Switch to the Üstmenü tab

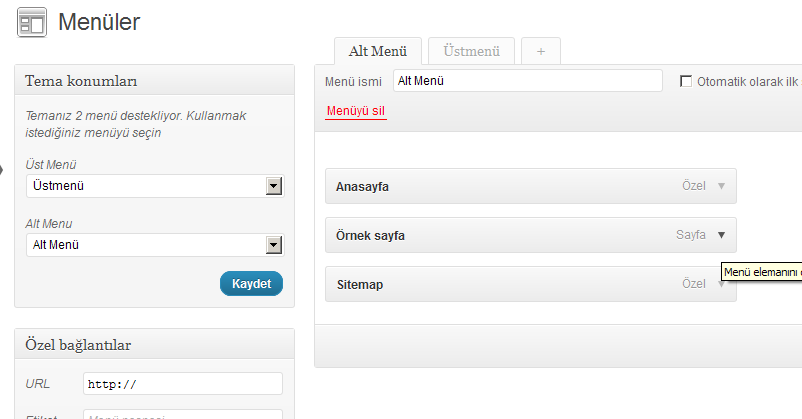pyautogui.click(x=471, y=51)
